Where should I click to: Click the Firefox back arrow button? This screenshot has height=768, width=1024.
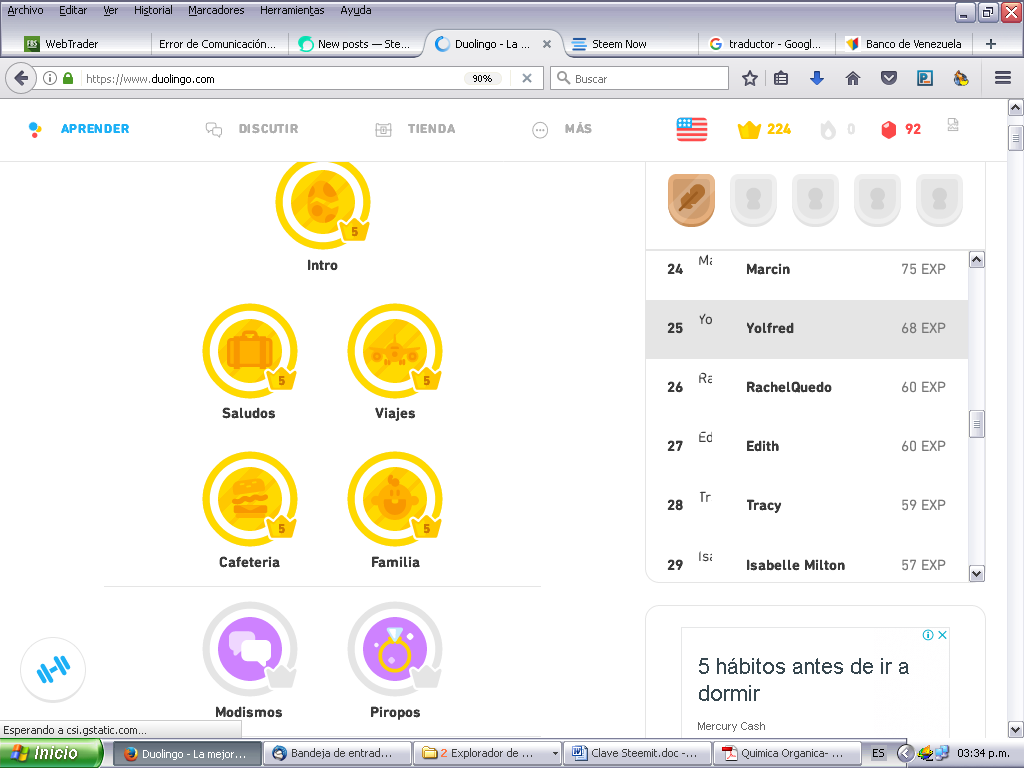tap(21, 78)
